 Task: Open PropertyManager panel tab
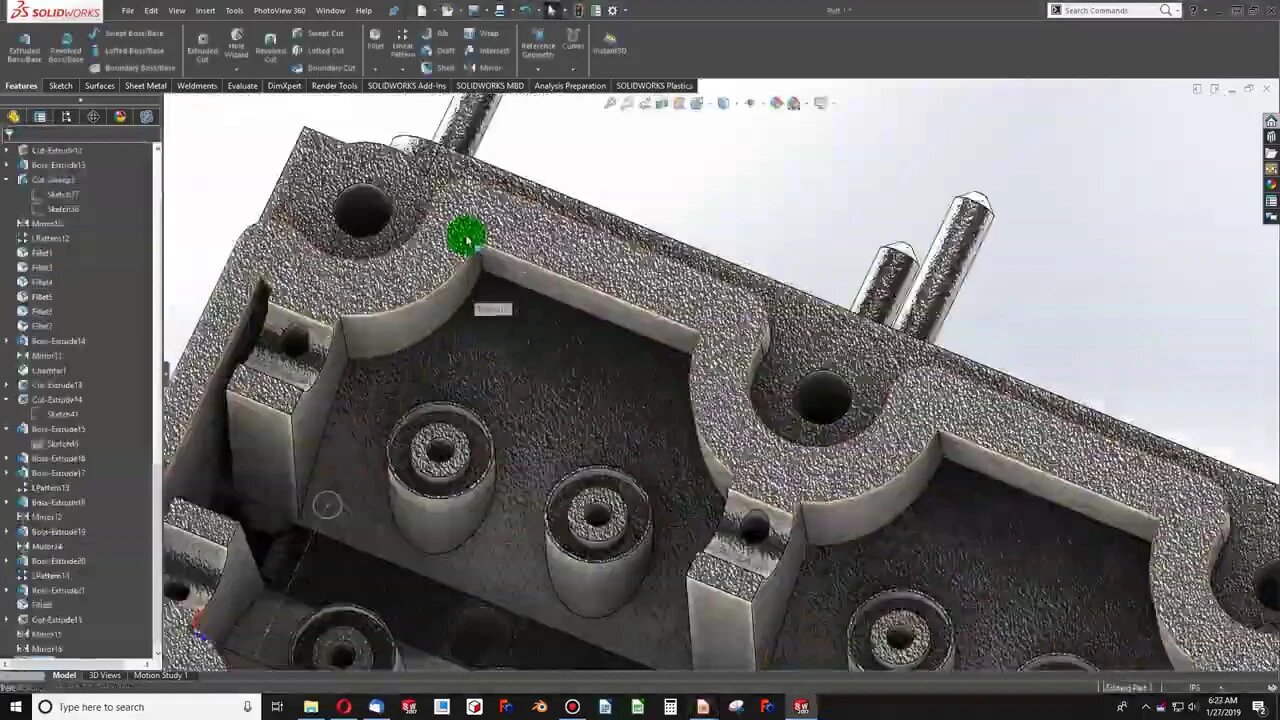click(40, 116)
